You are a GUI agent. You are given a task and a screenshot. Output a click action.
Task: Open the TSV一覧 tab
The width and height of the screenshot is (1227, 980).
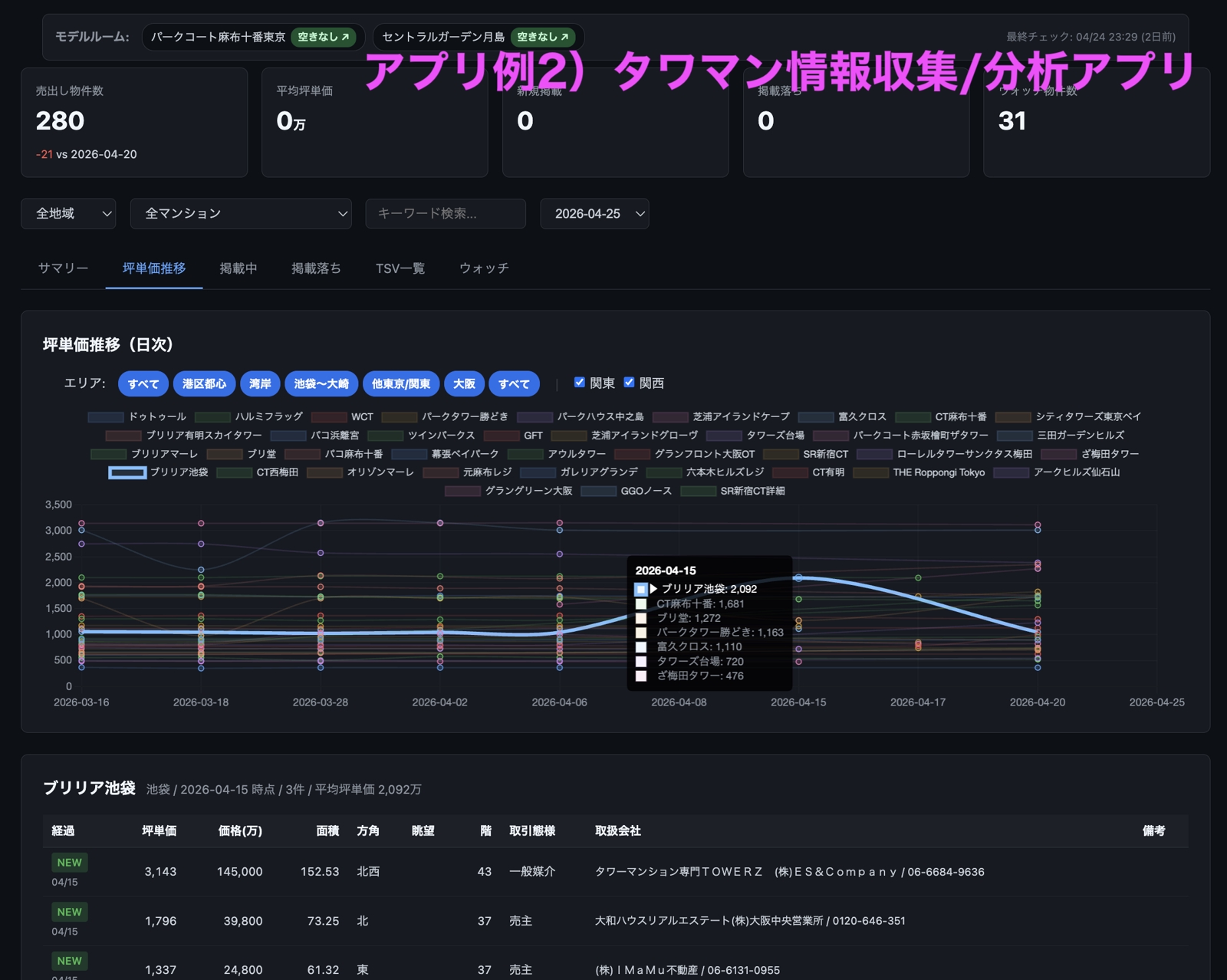click(x=400, y=268)
